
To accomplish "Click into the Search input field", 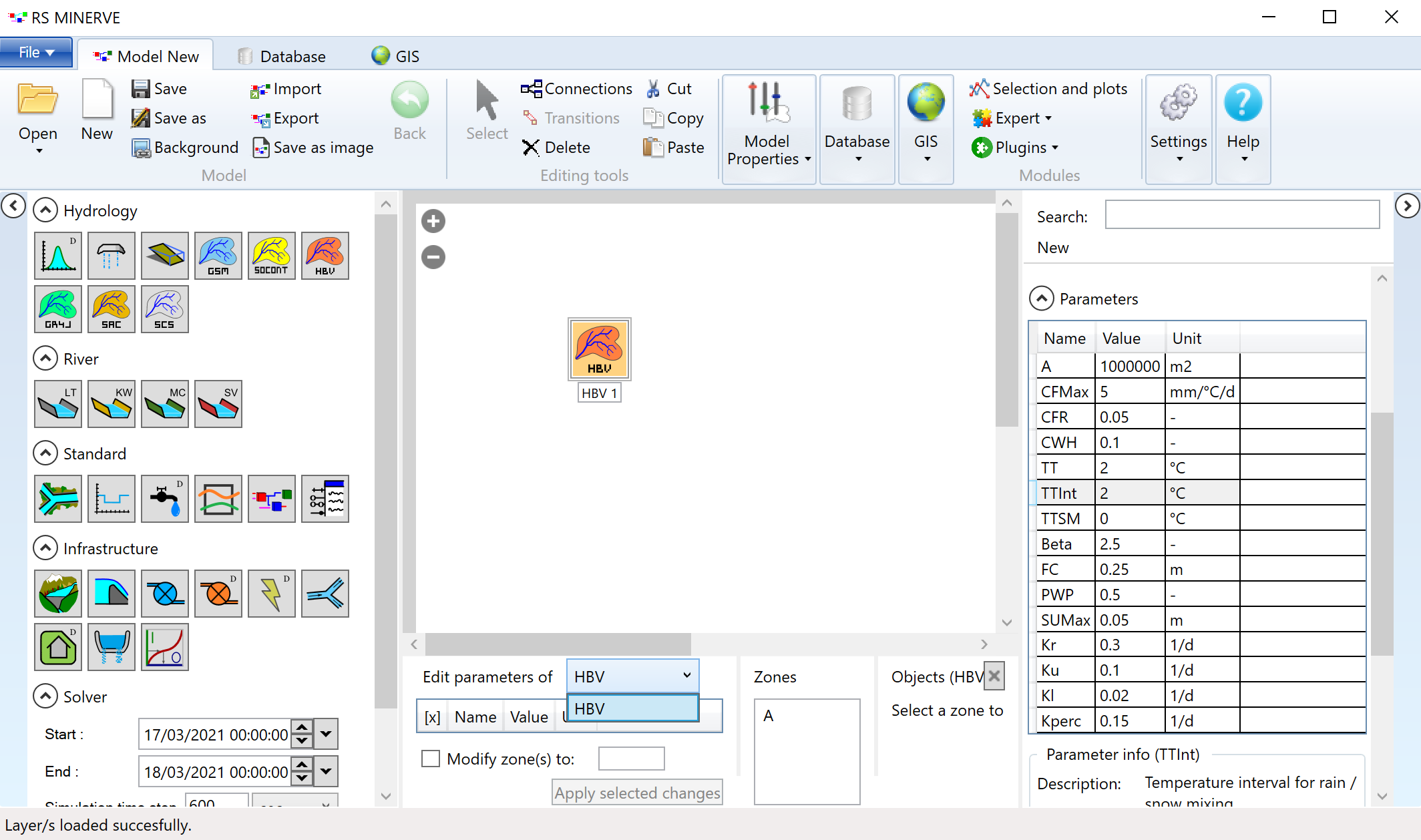I will (1242, 214).
